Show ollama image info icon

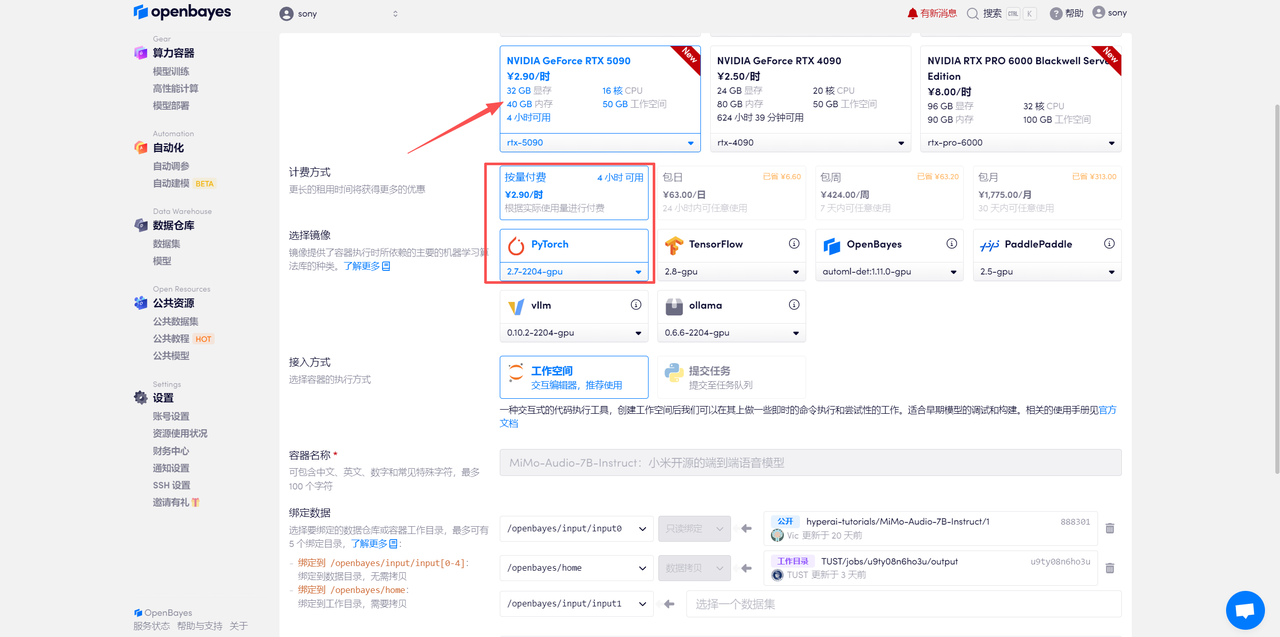794,305
